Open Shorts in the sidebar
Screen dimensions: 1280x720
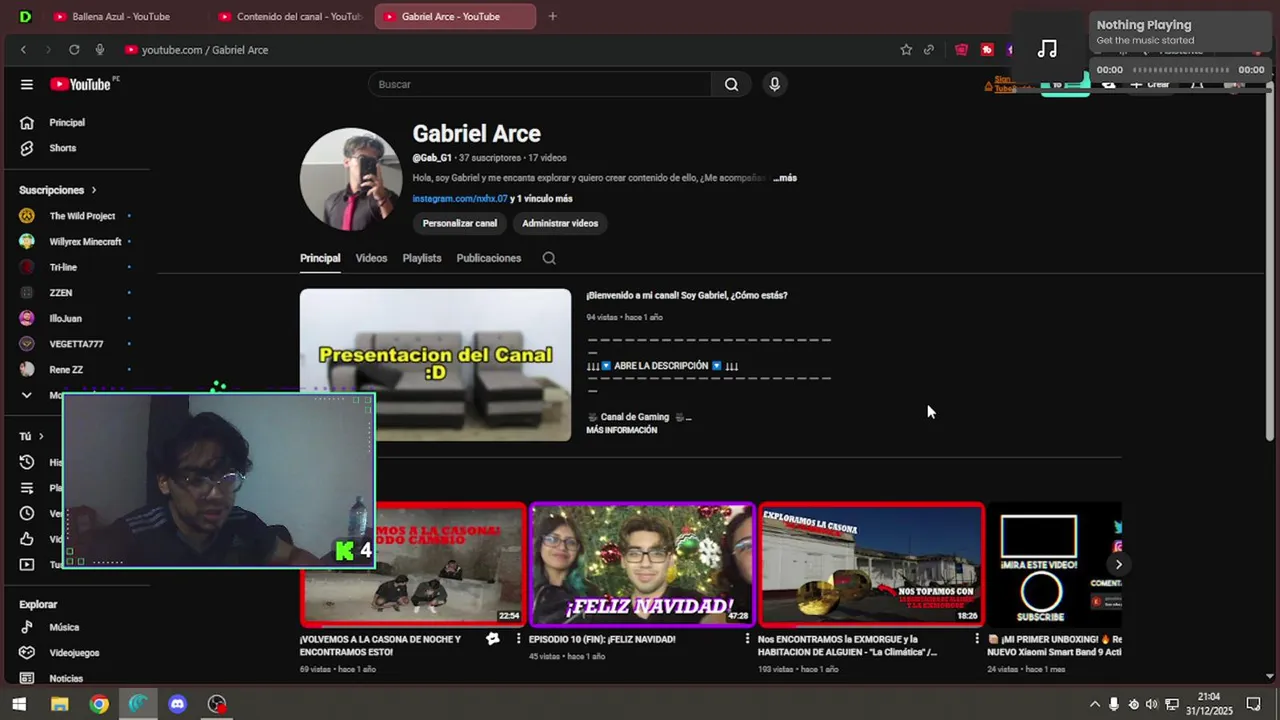pos(62,148)
